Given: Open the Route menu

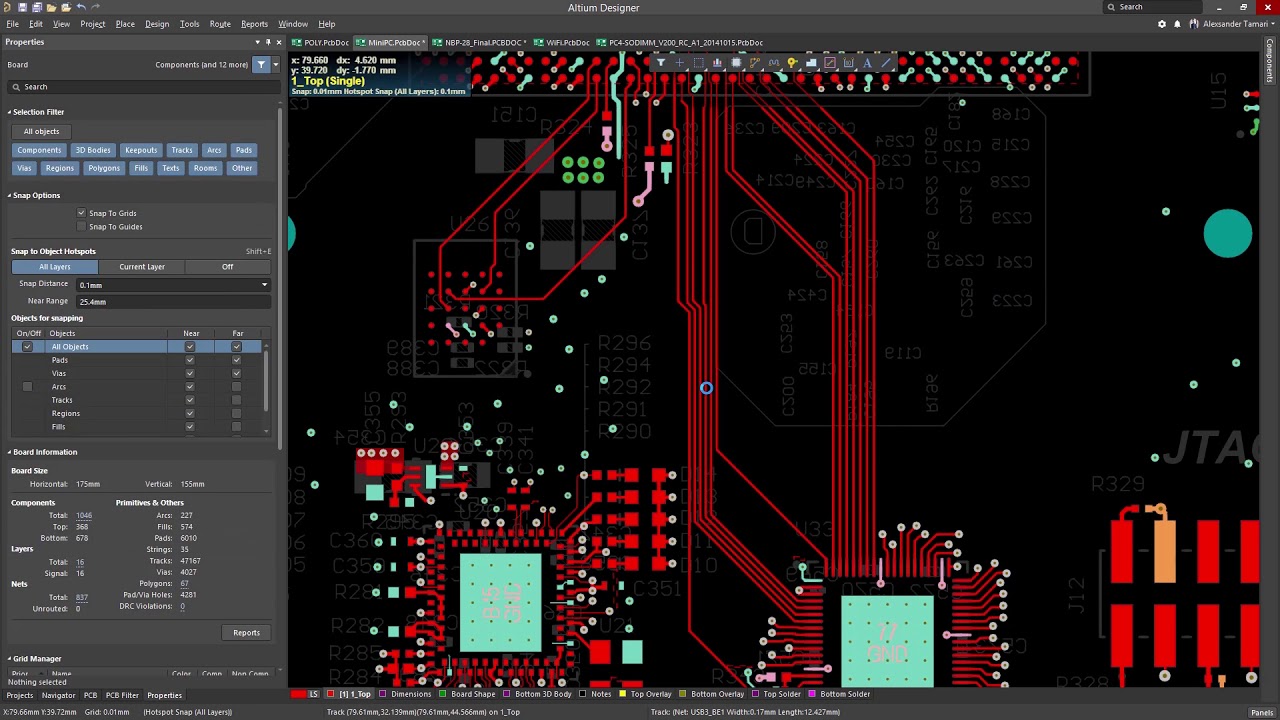Looking at the screenshot, I should point(220,24).
